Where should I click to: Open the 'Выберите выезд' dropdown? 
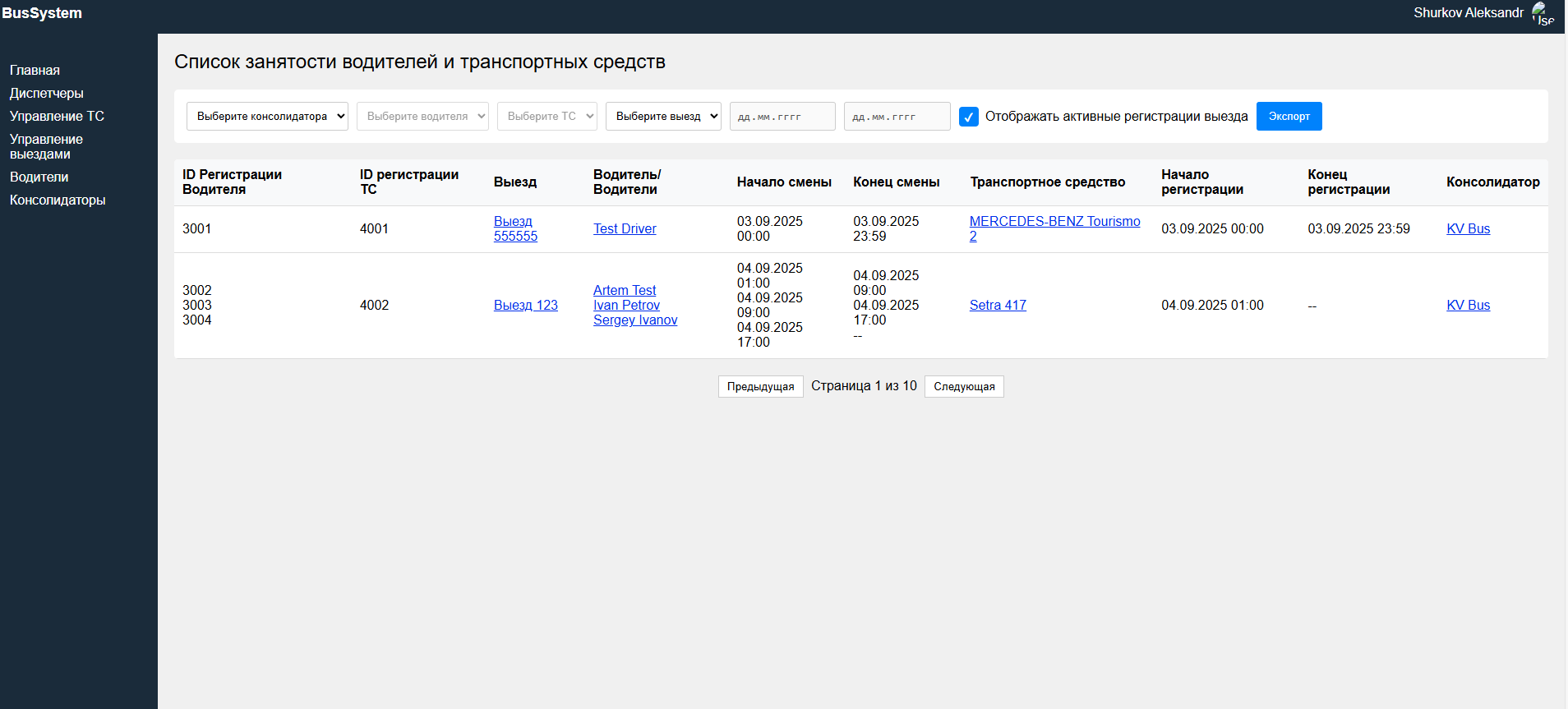point(663,117)
